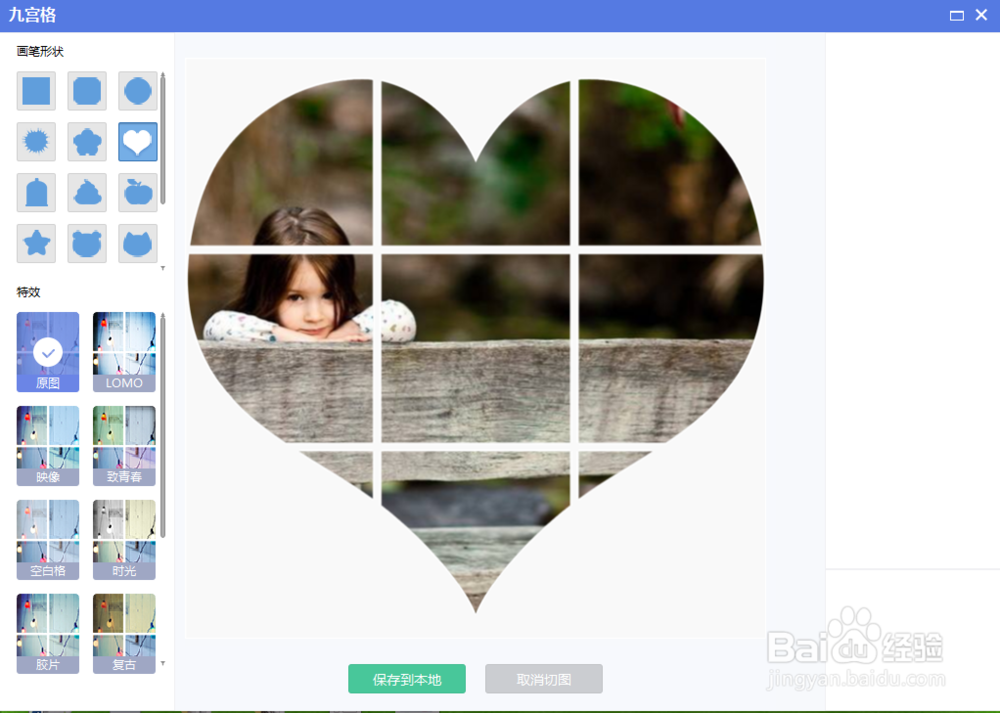Select the cat head brush shape
This screenshot has width=1000, height=713.
click(138, 243)
